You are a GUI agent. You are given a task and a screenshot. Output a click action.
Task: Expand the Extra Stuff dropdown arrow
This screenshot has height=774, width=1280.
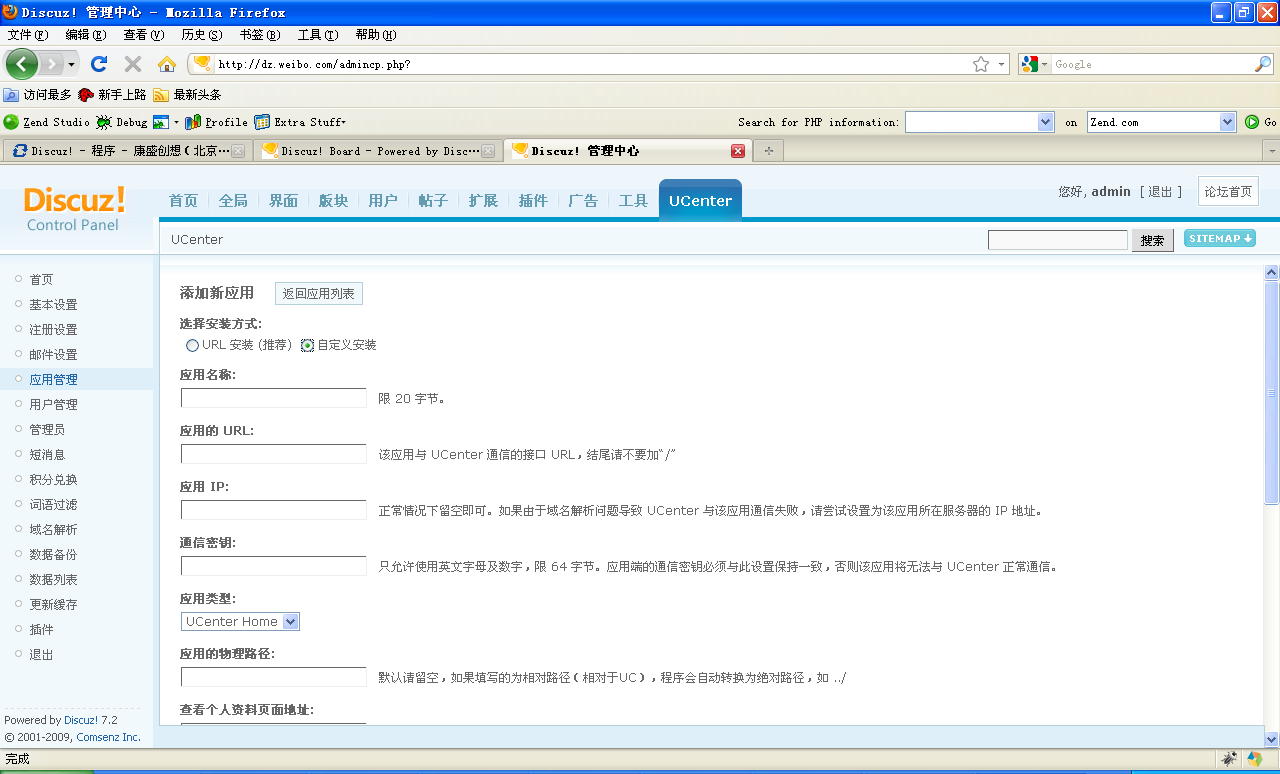(x=343, y=122)
